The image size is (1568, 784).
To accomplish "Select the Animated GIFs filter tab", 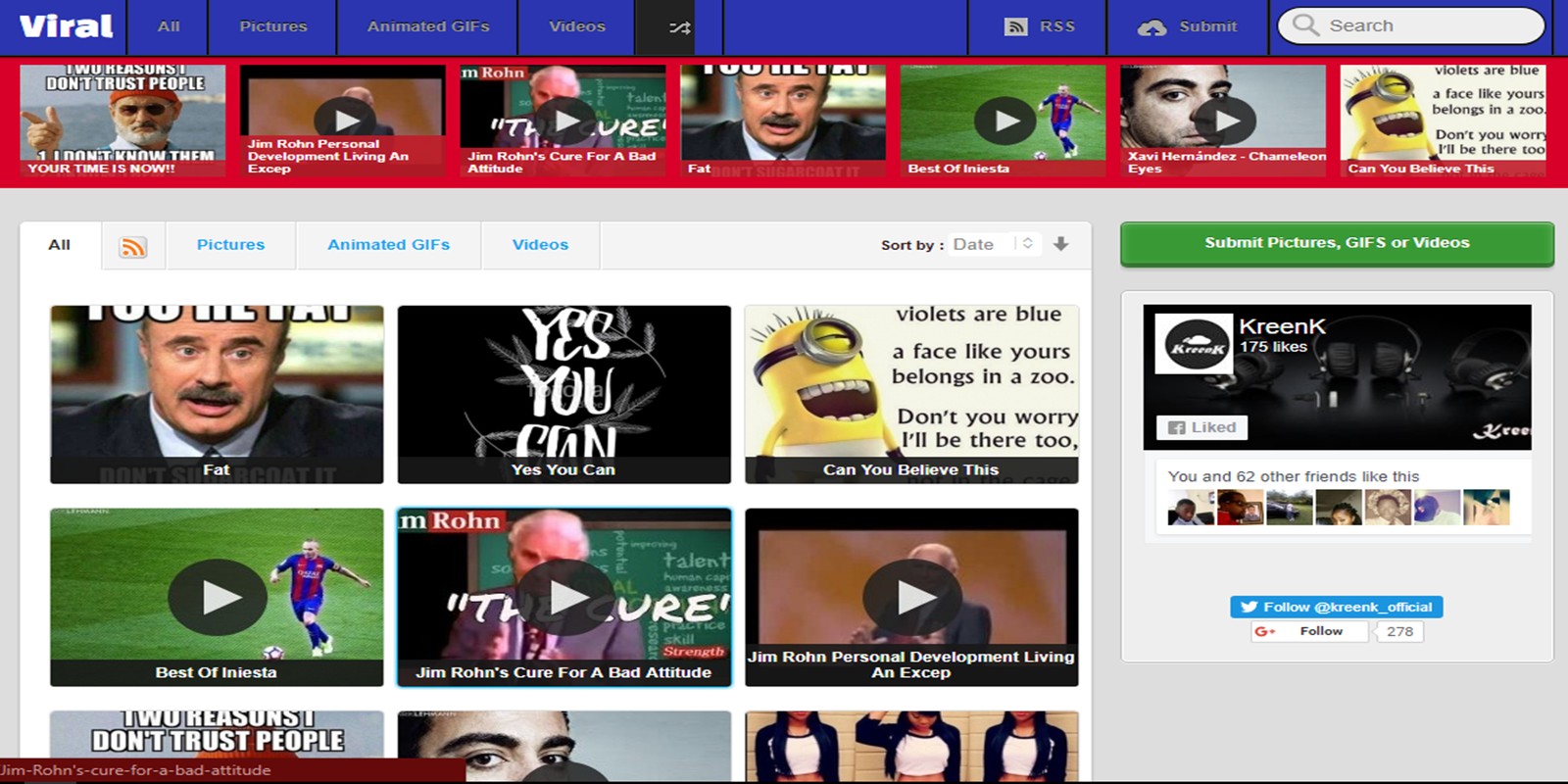I will (x=388, y=245).
